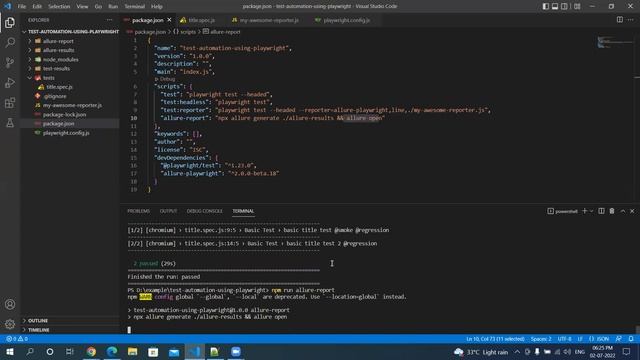
Task: Open playwright.config.js in explorer tree
Action: [x=66, y=133]
